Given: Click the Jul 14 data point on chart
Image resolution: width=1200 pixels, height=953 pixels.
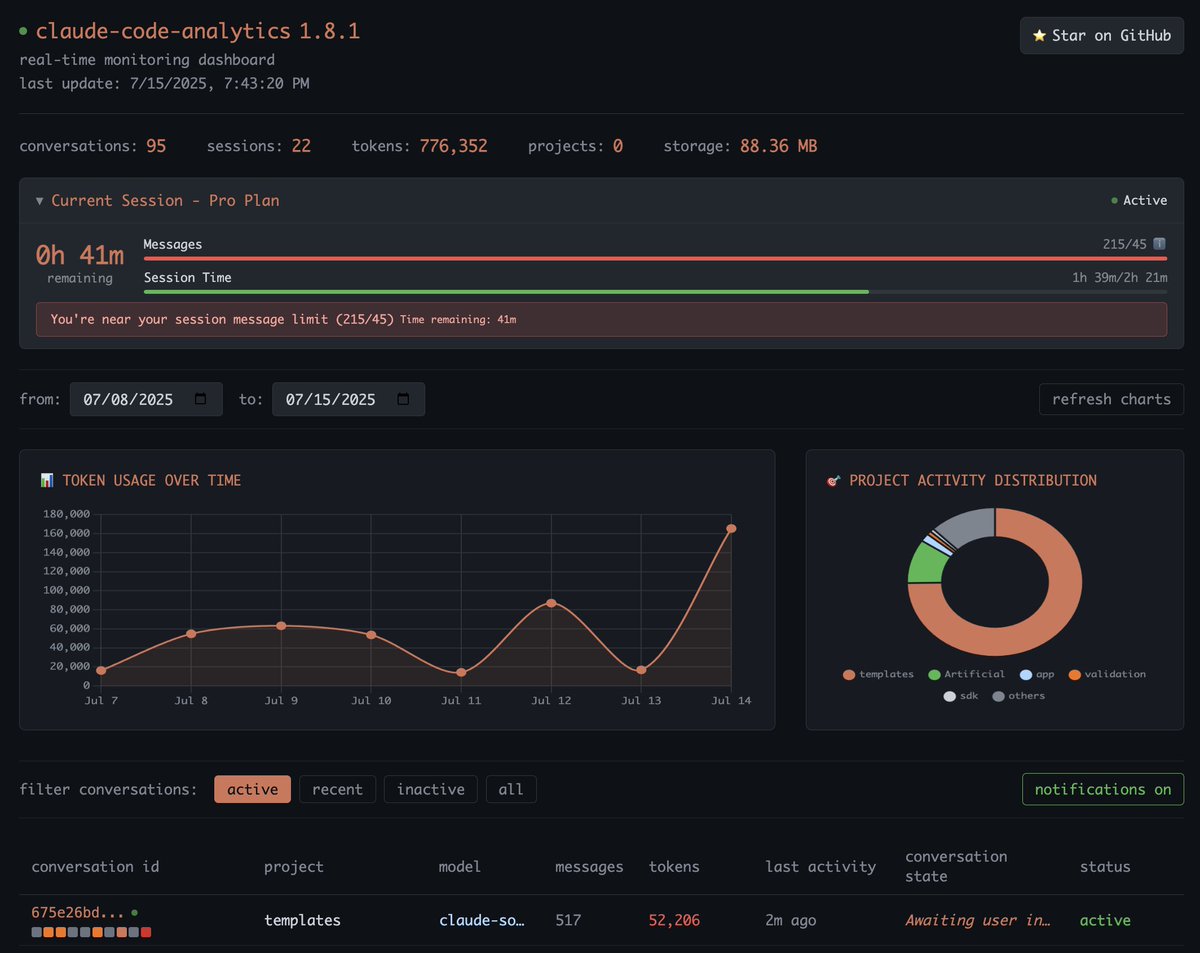Looking at the screenshot, I should 731,528.
